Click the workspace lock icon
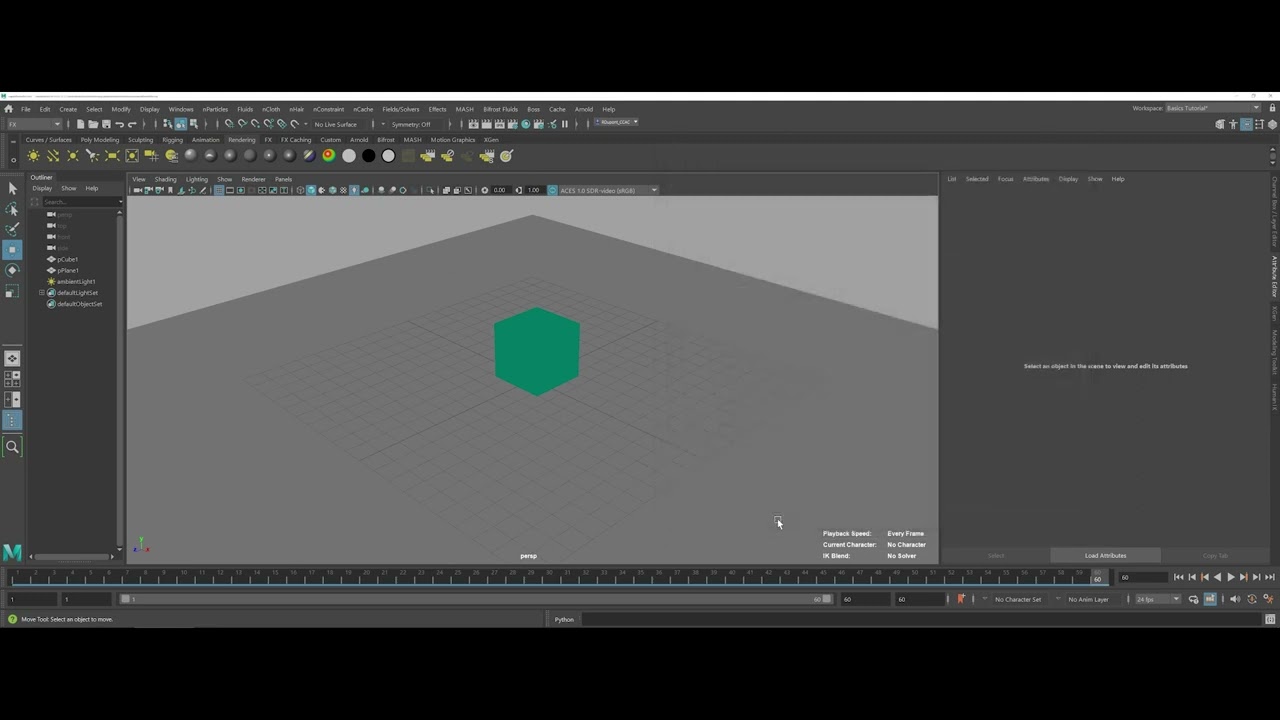Viewport: 1280px width, 720px height. pos(1270,108)
